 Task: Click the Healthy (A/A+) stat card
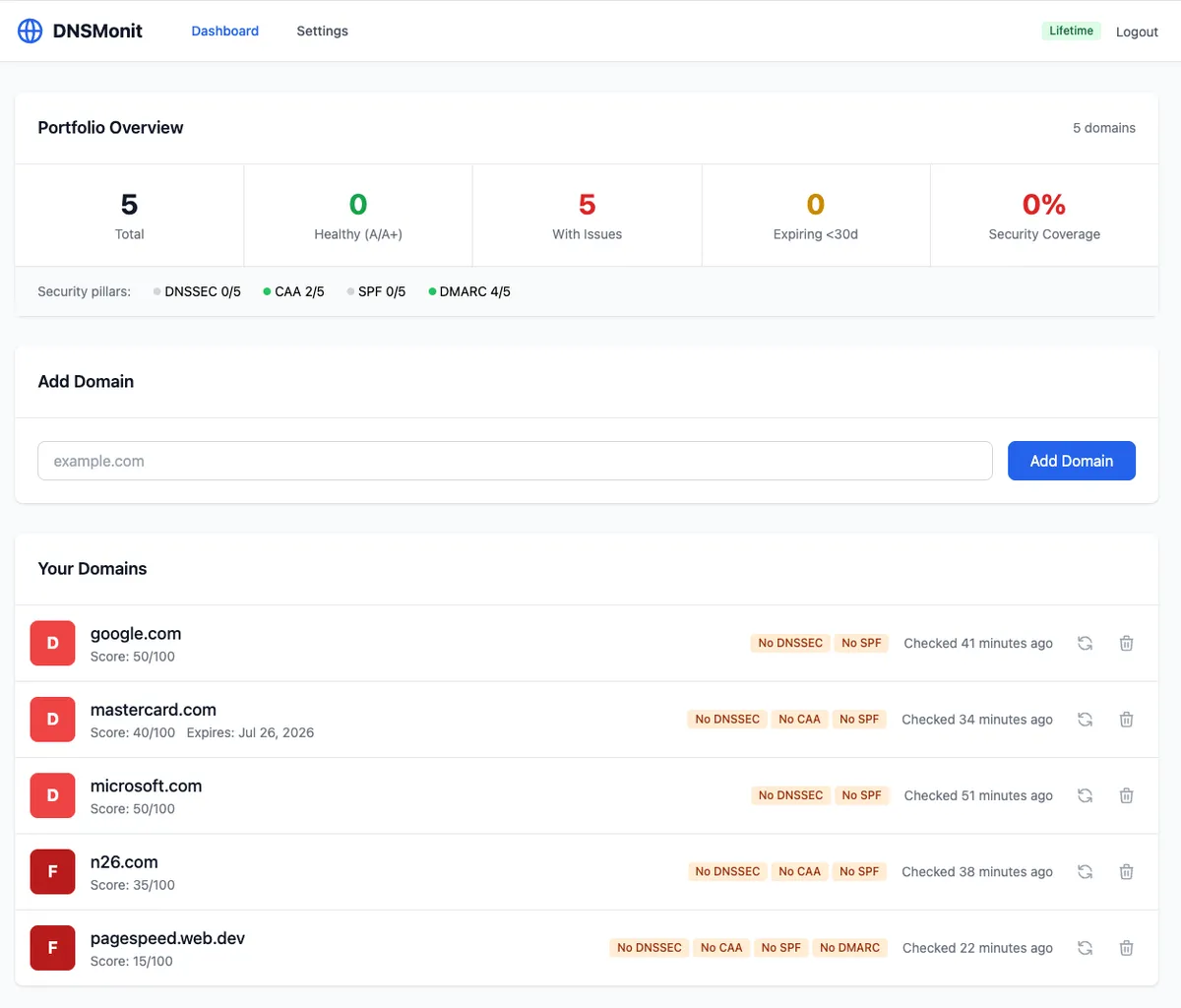tap(358, 216)
